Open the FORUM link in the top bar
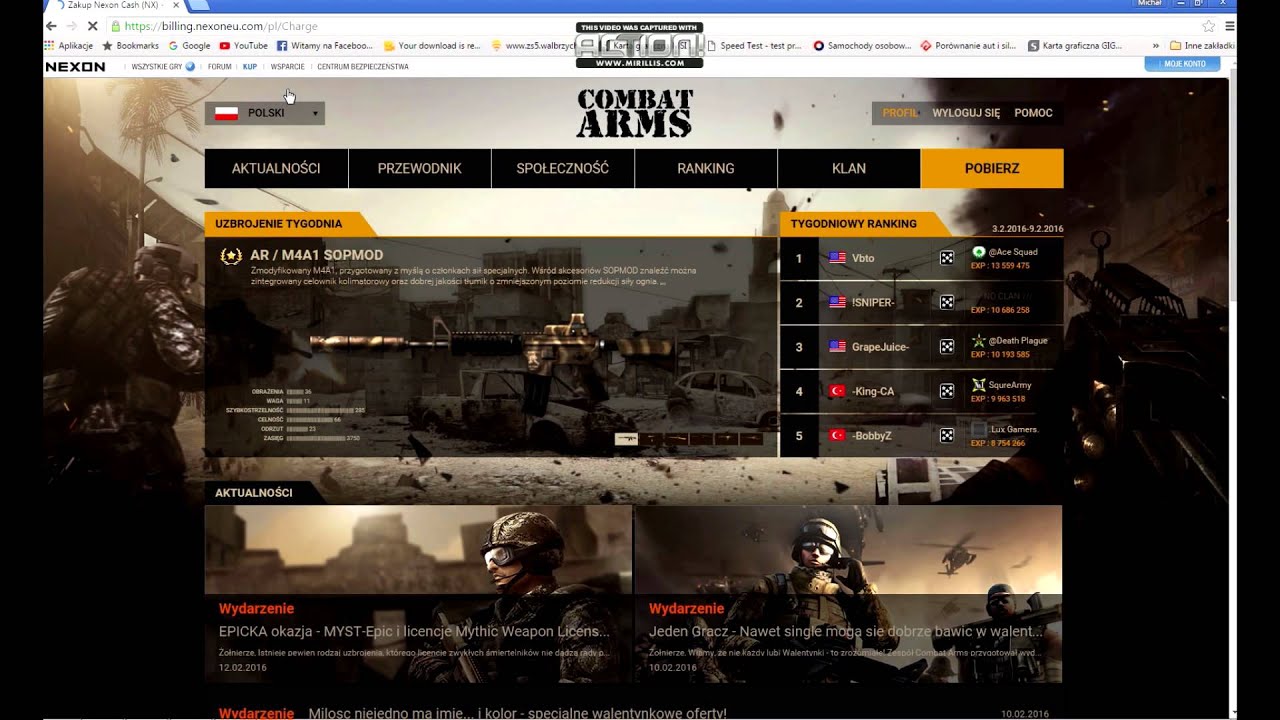The width and height of the screenshot is (1280, 720). tap(220, 66)
